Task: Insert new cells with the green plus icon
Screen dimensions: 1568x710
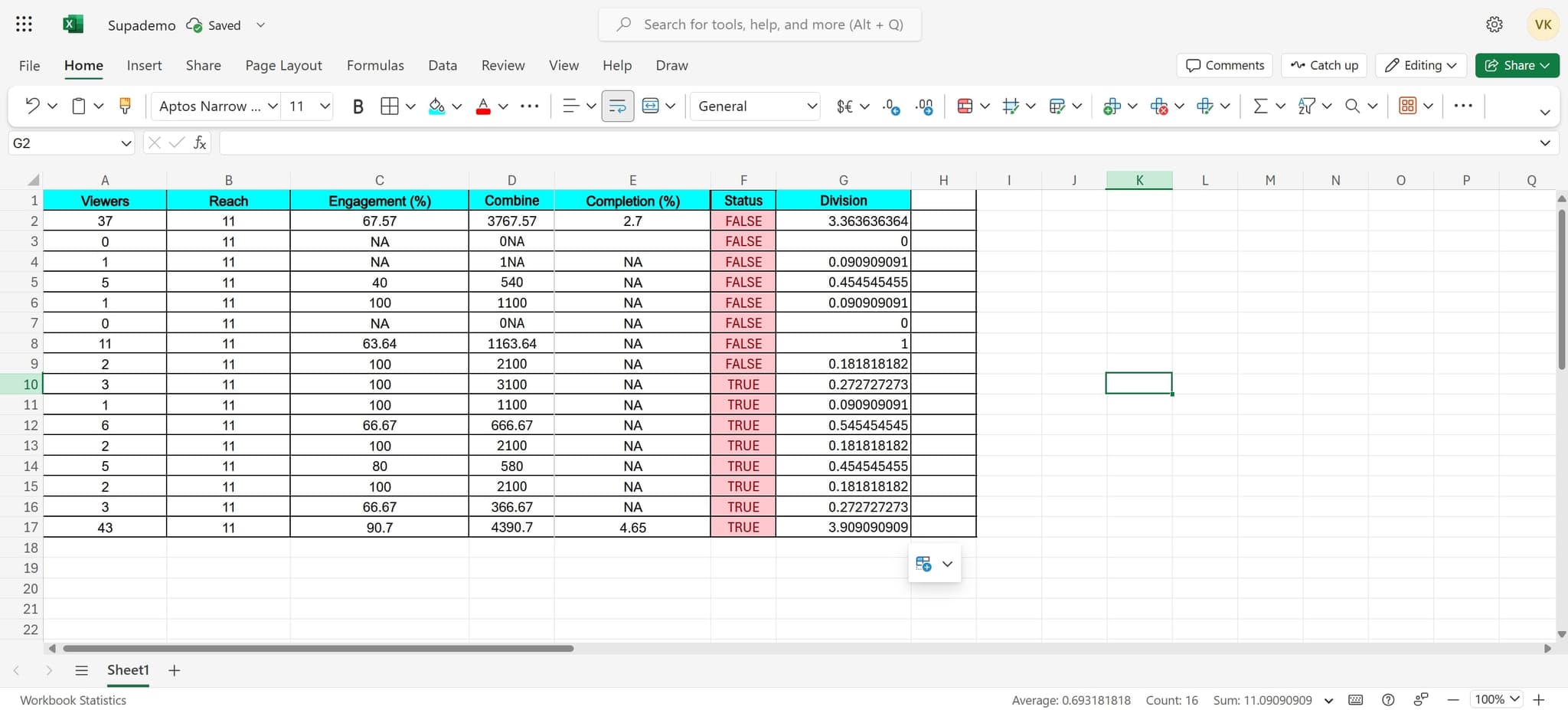Action: 1114,106
